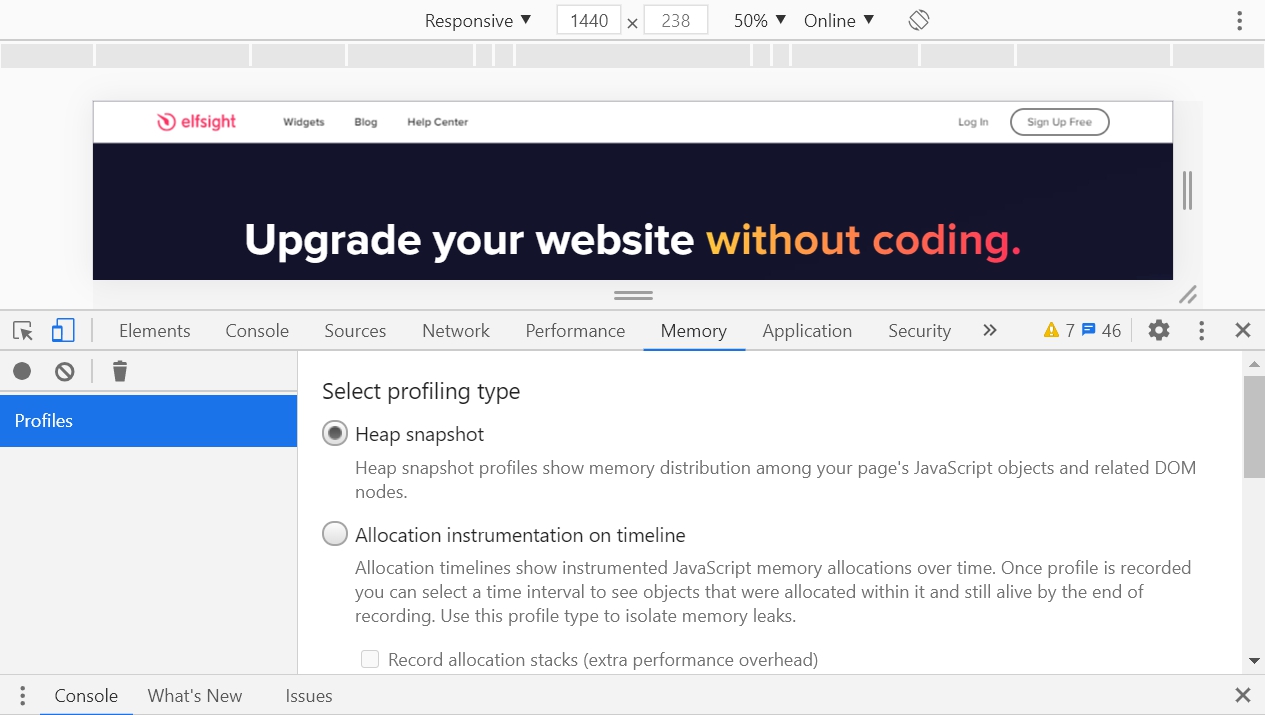The width and height of the screenshot is (1265, 715).
Task: Open the Application panel tab
Action: (x=806, y=330)
